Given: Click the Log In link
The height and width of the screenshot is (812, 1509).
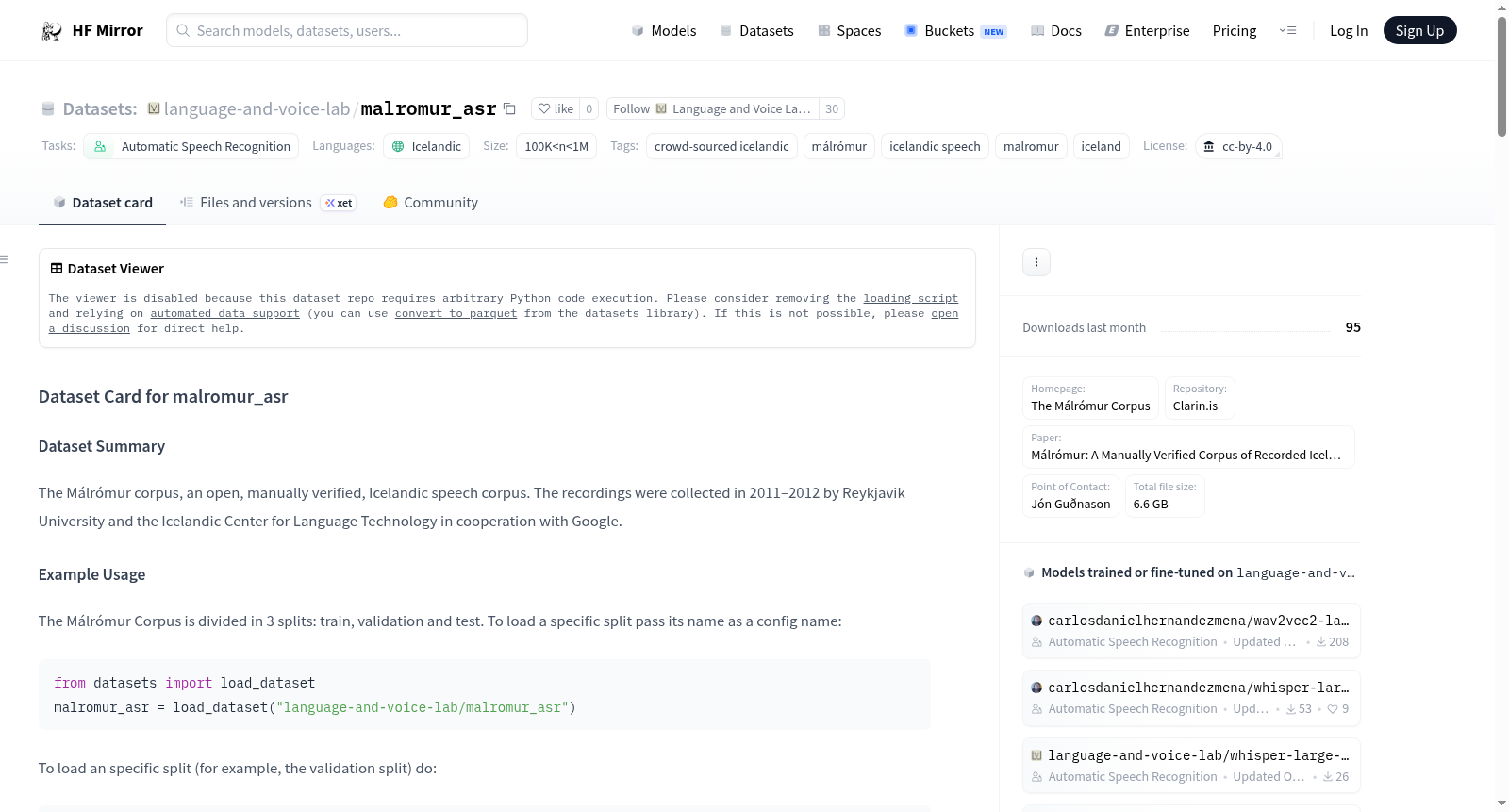Looking at the screenshot, I should 1348,30.
